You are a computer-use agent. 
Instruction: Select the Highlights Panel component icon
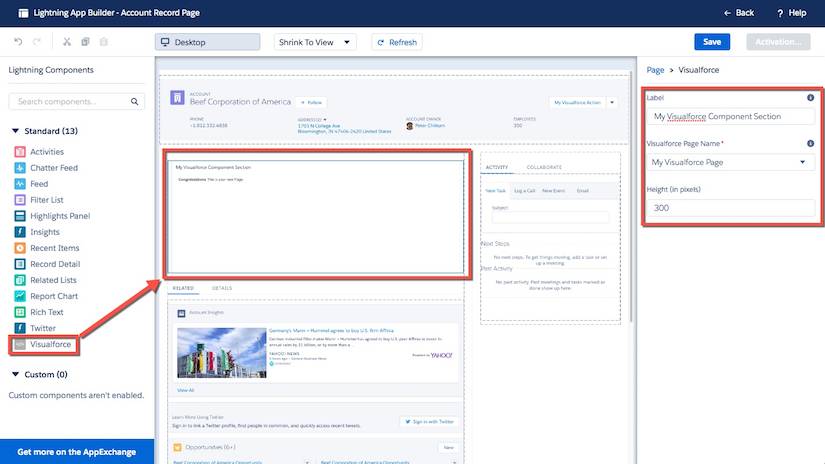coord(20,216)
